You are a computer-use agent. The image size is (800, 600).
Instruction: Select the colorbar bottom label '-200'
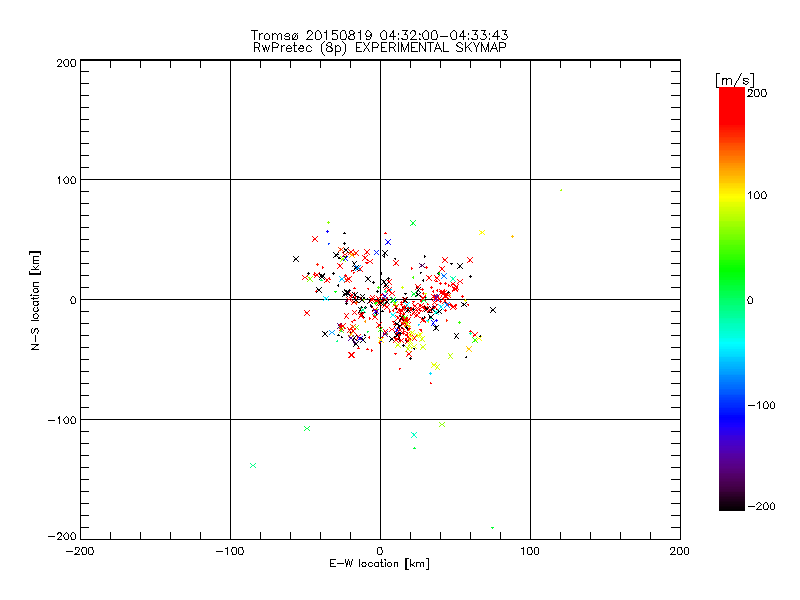[761, 506]
